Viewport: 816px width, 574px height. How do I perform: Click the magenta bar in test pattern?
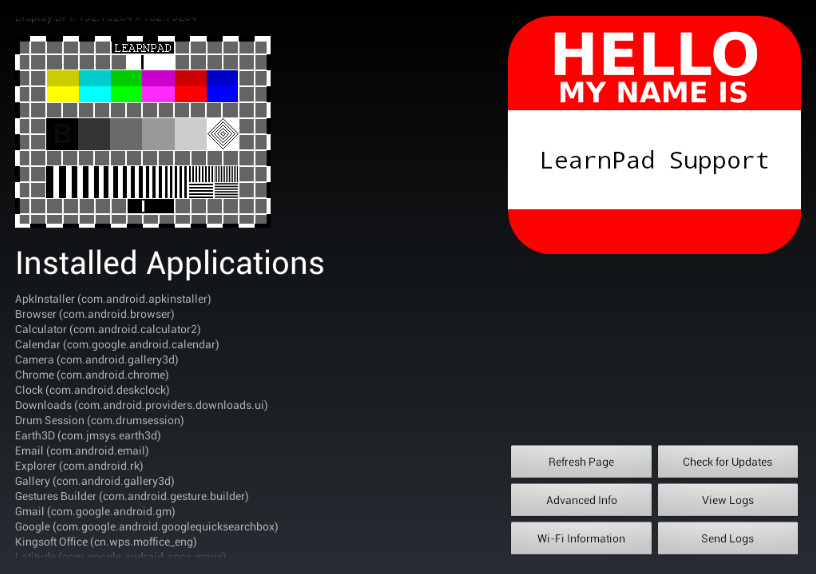(159, 86)
